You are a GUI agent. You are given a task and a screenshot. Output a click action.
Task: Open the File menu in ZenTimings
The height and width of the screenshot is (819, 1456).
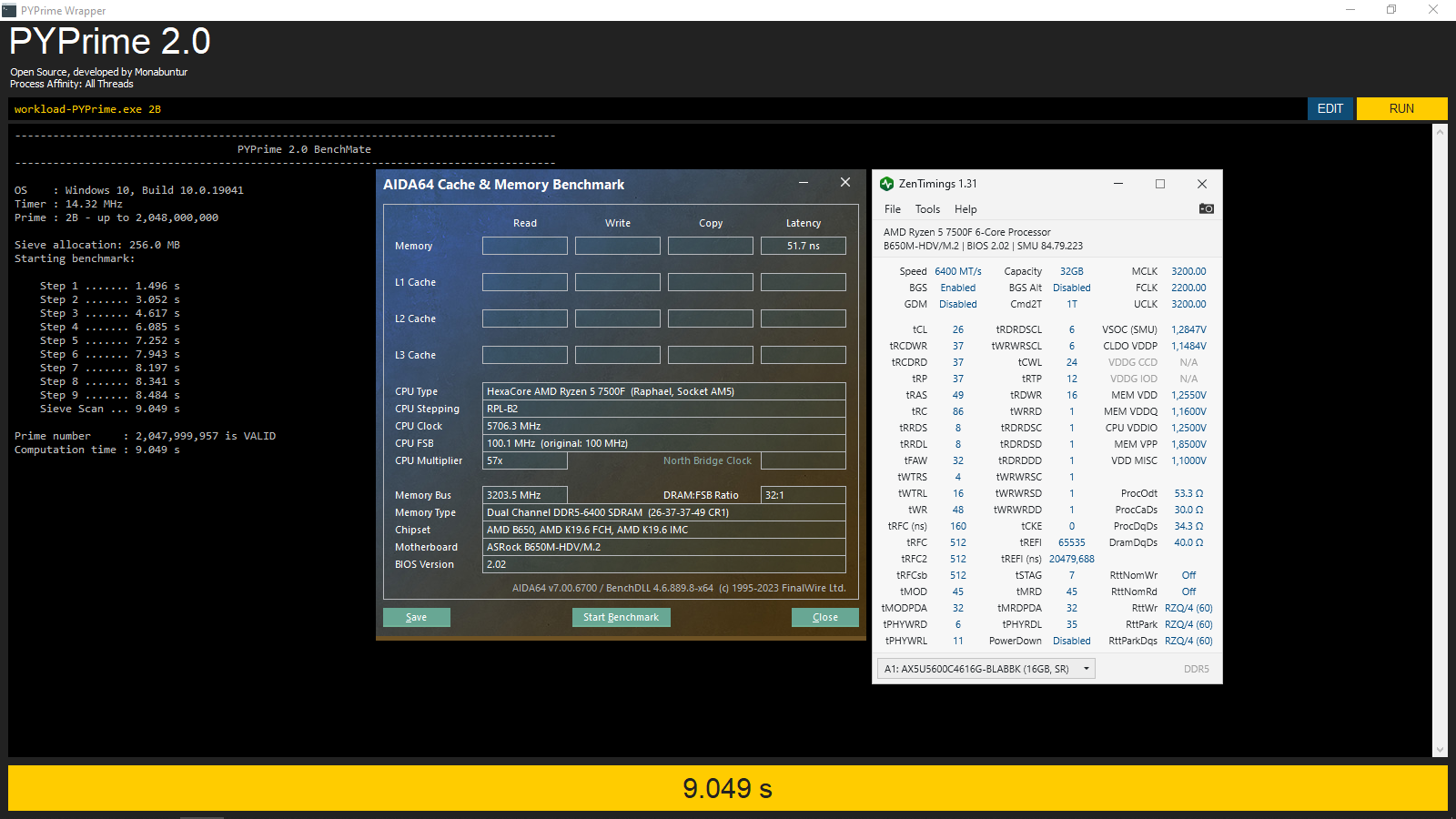[x=893, y=209]
